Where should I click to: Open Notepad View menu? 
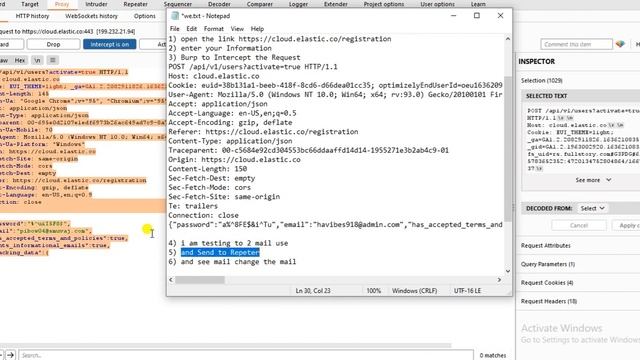coord(237,29)
